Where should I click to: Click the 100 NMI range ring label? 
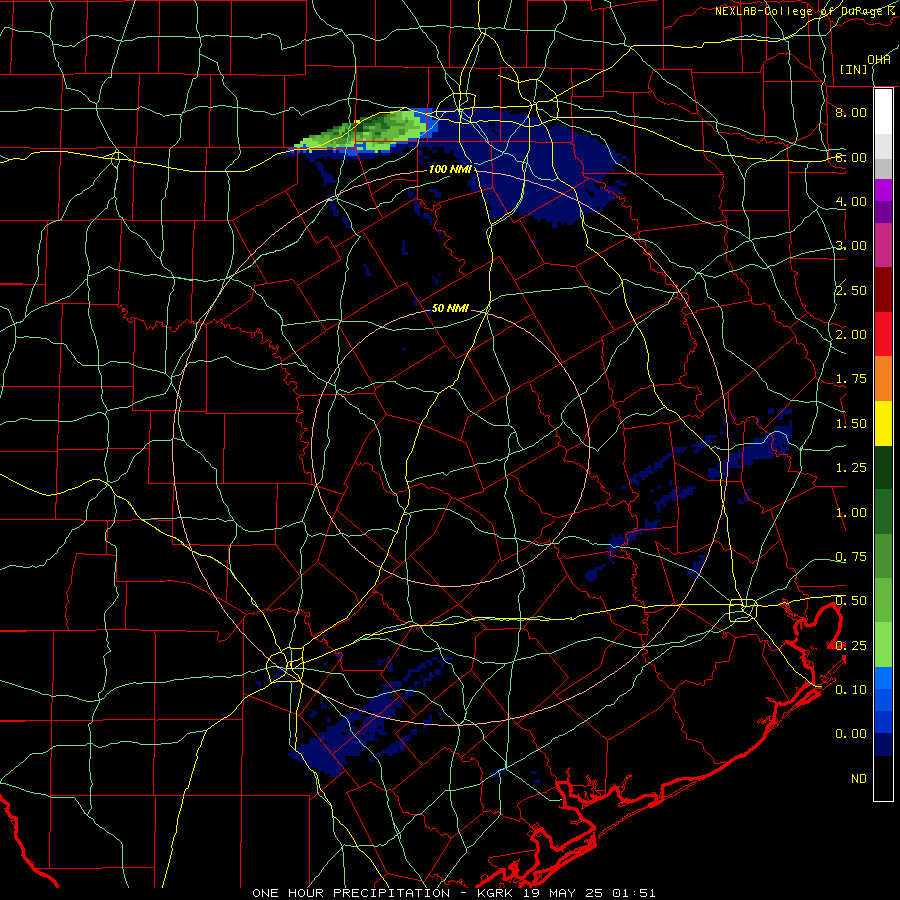pos(450,169)
